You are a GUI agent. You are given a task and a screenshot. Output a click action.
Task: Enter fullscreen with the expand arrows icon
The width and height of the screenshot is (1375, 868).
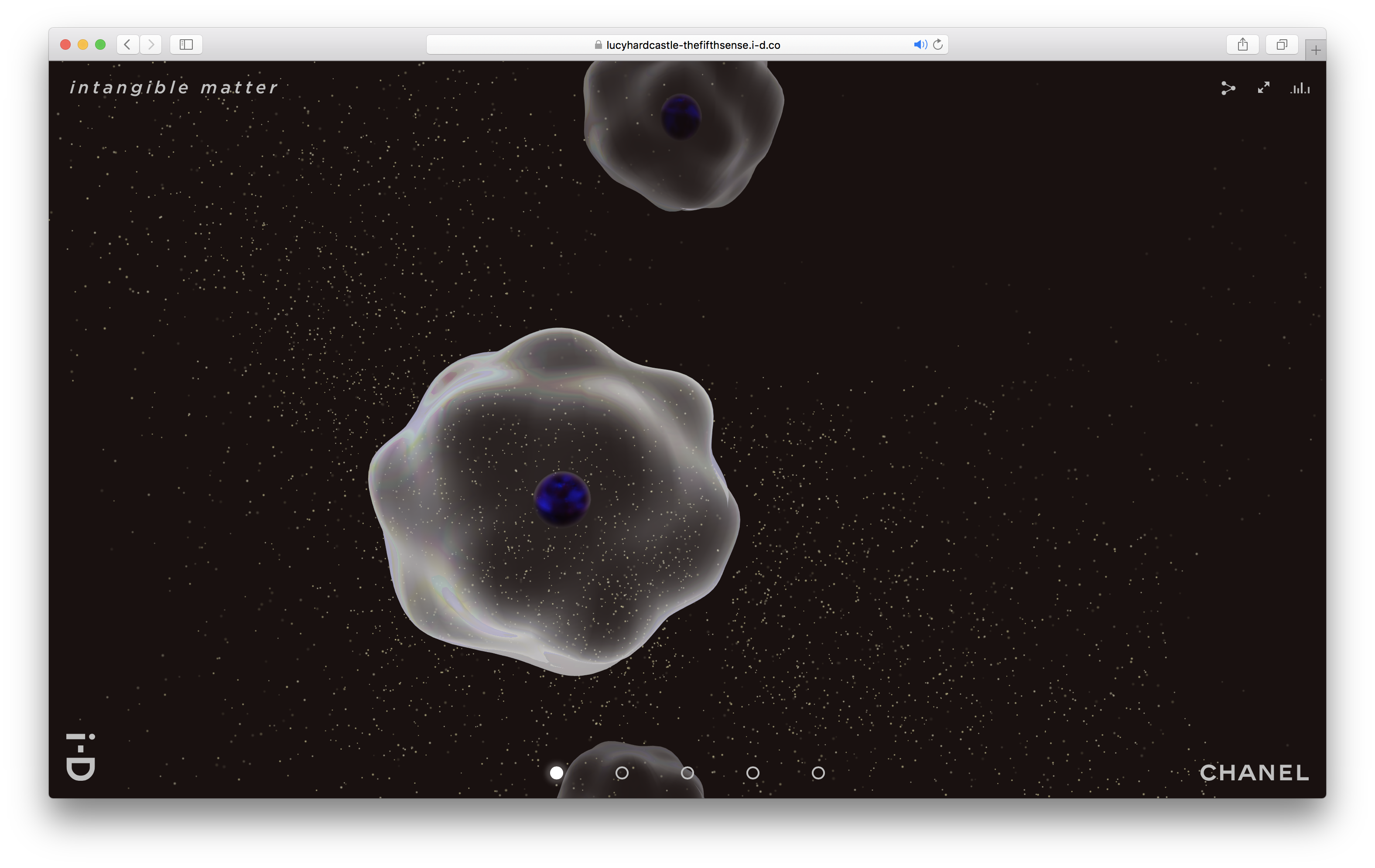point(1264,87)
